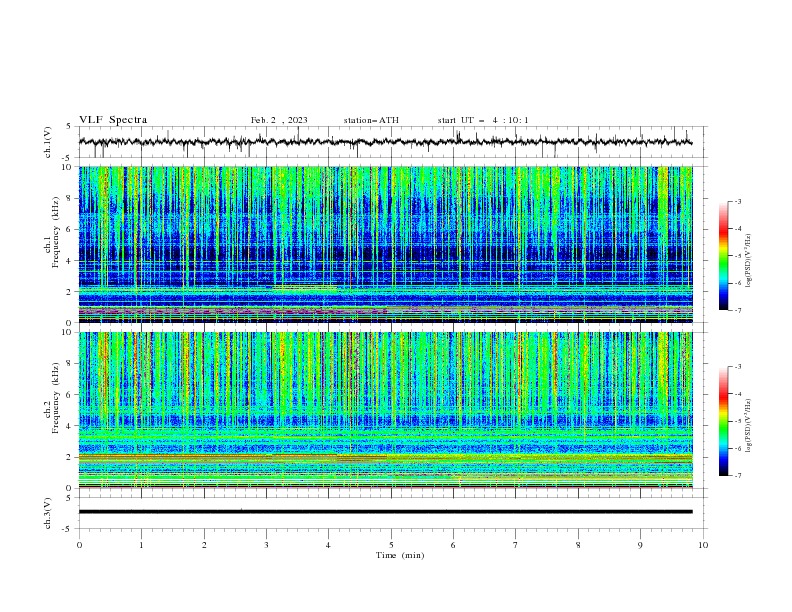Click the ch.1 voltage waveform trace

(x=385, y=142)
